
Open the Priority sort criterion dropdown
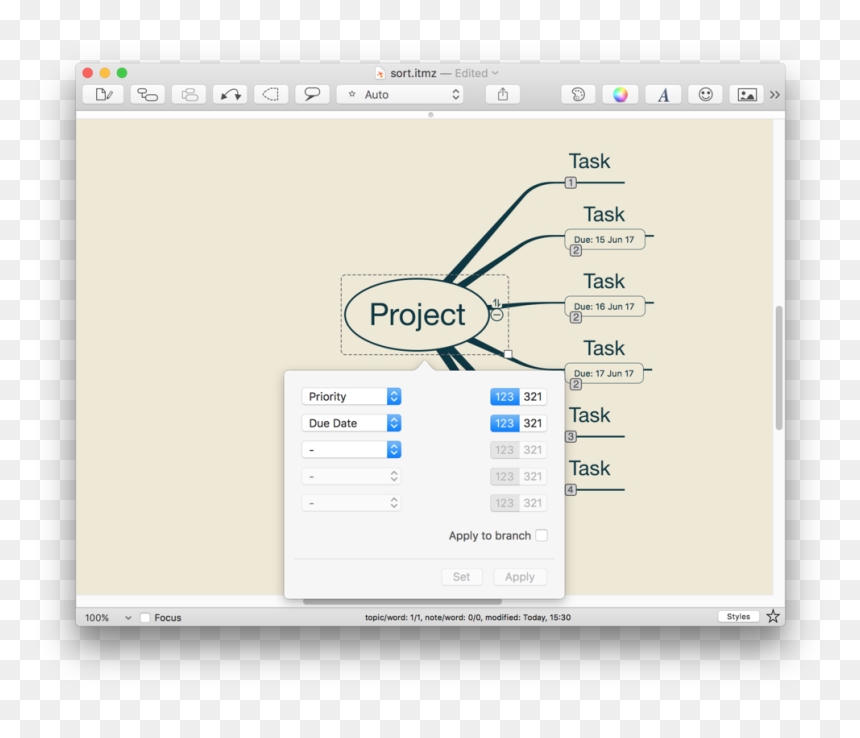pos(351,396)
